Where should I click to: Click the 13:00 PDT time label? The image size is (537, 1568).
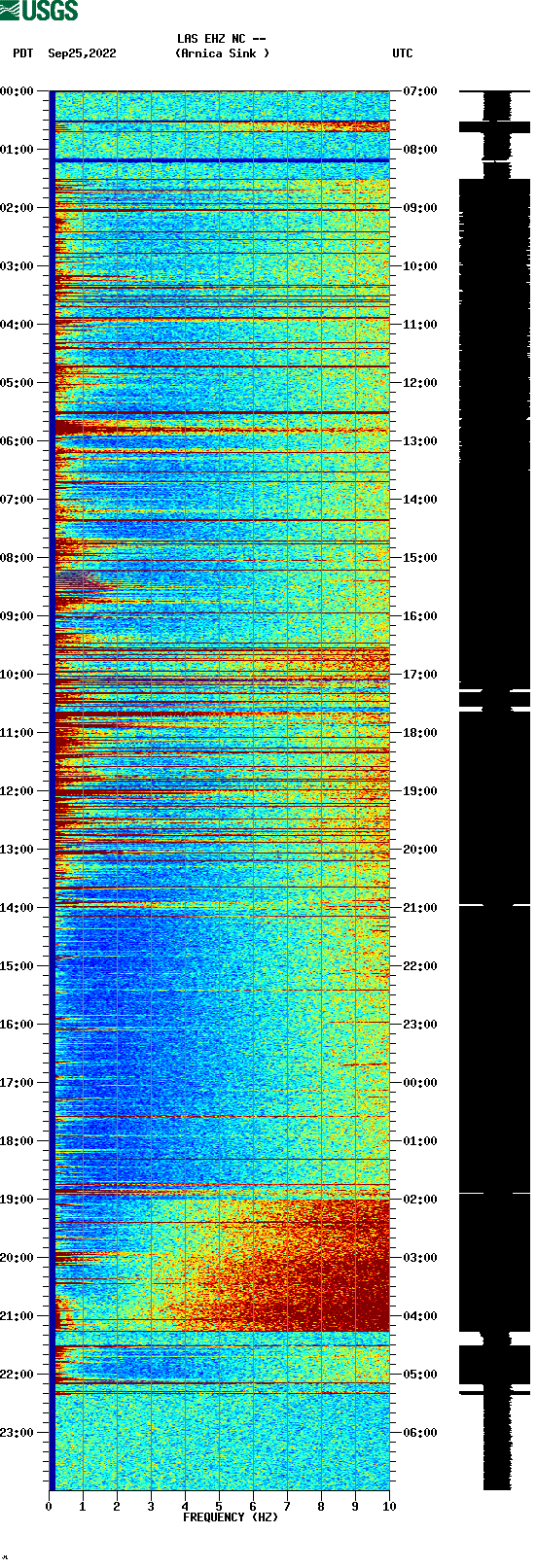point(18,850)
